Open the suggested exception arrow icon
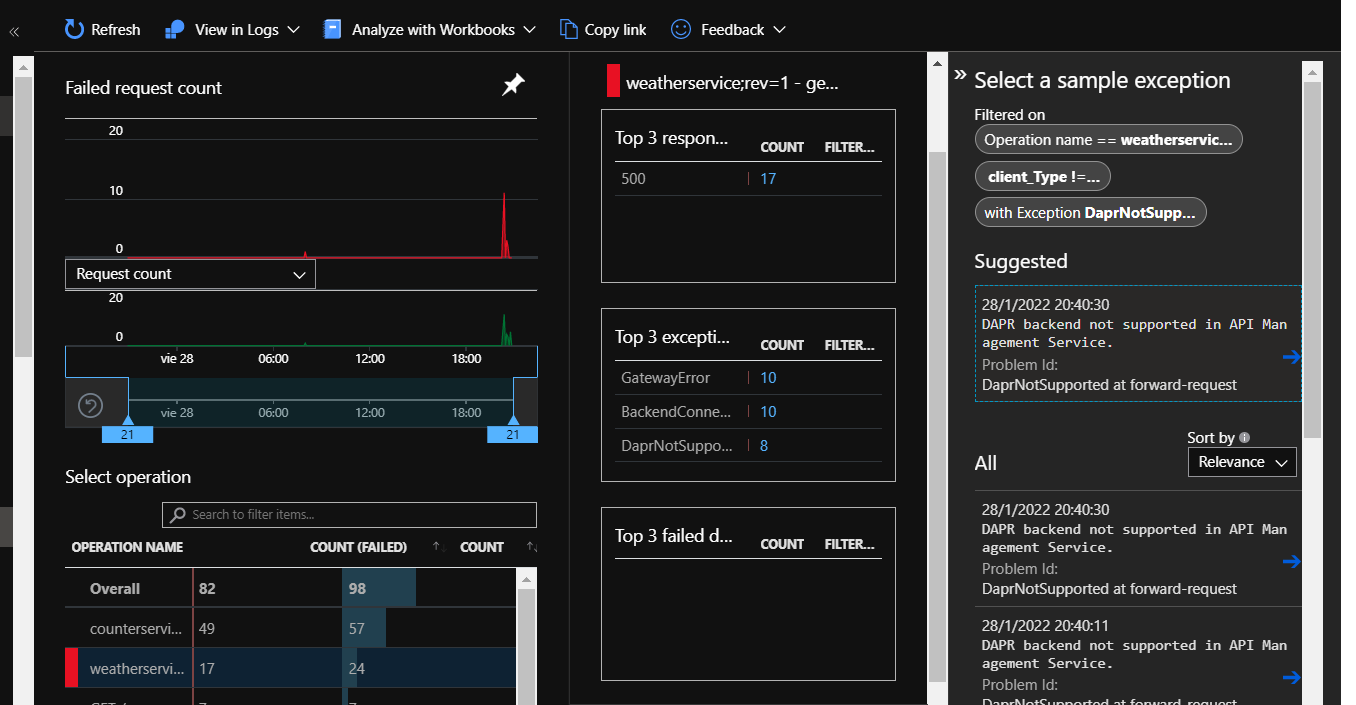 coord(1291,357)
